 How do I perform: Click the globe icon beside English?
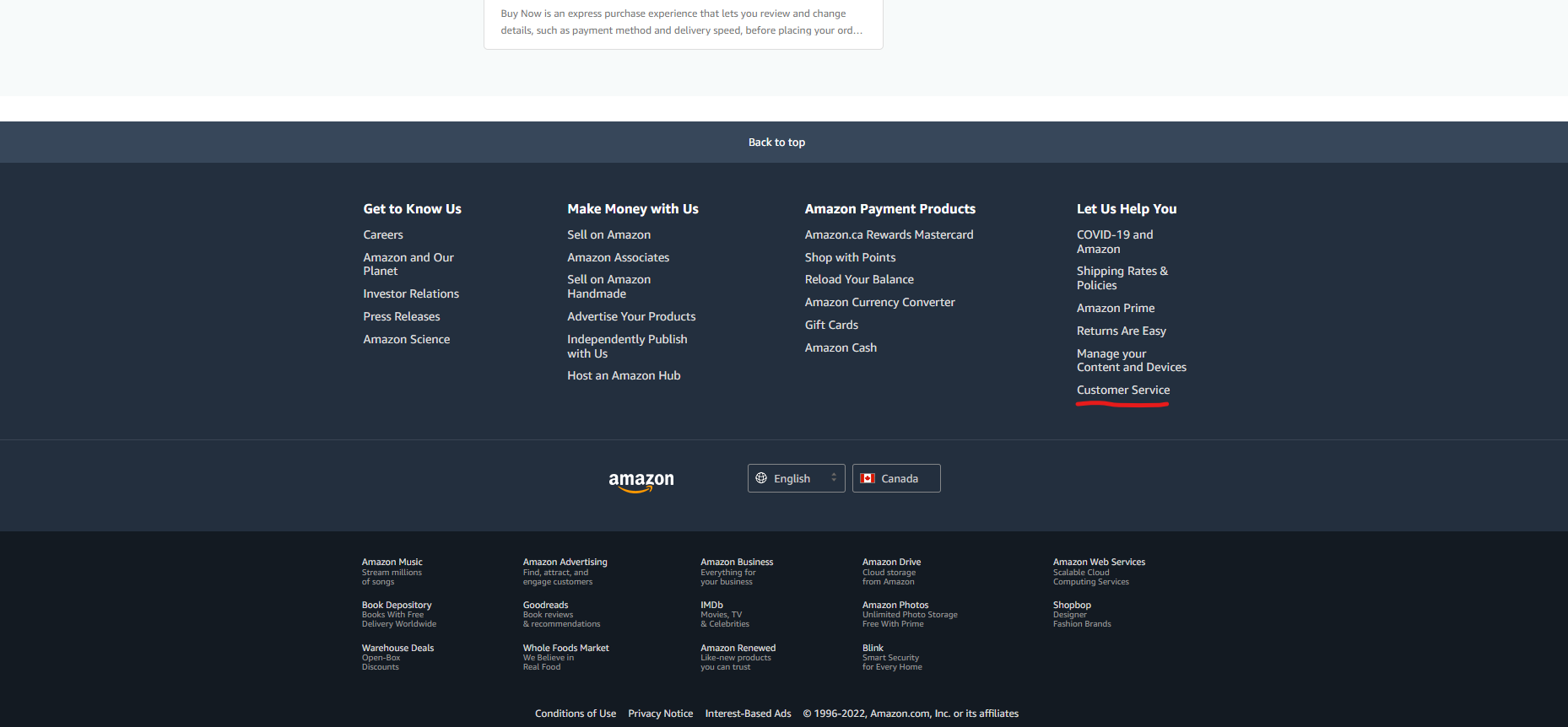pyautogui.click(x=761, y=478)
